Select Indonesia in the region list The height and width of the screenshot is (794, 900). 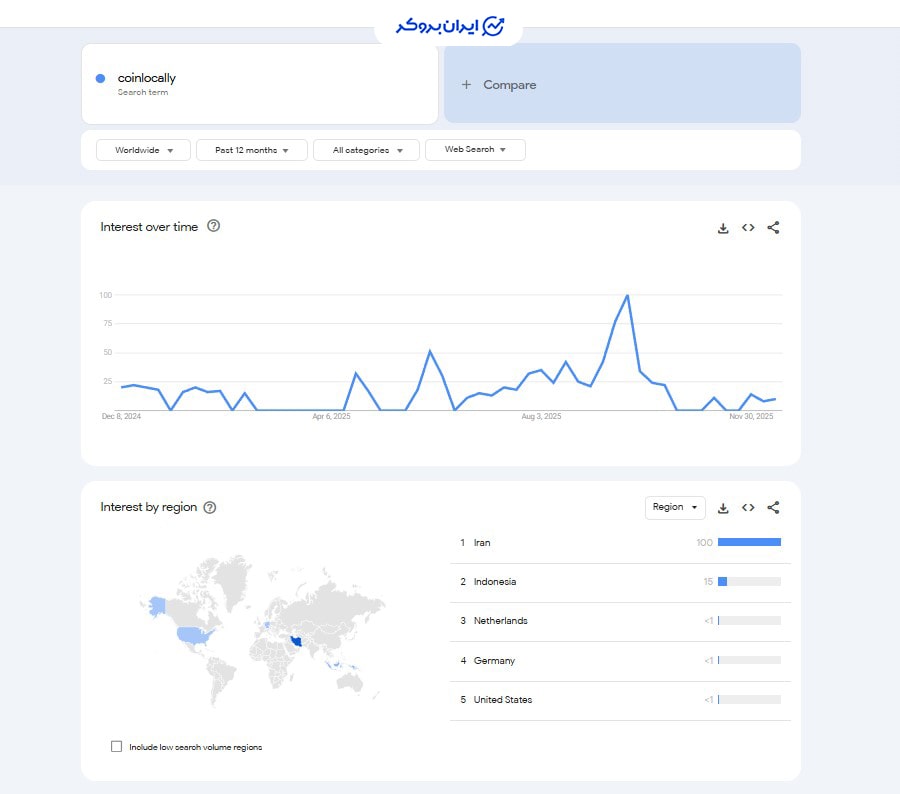(x=620, y=582)
